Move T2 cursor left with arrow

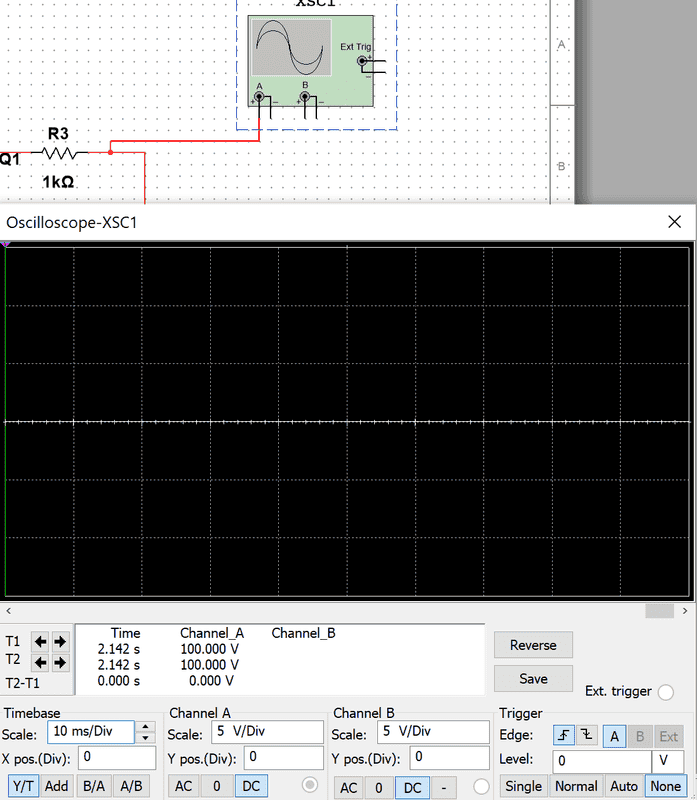point(40,662)
